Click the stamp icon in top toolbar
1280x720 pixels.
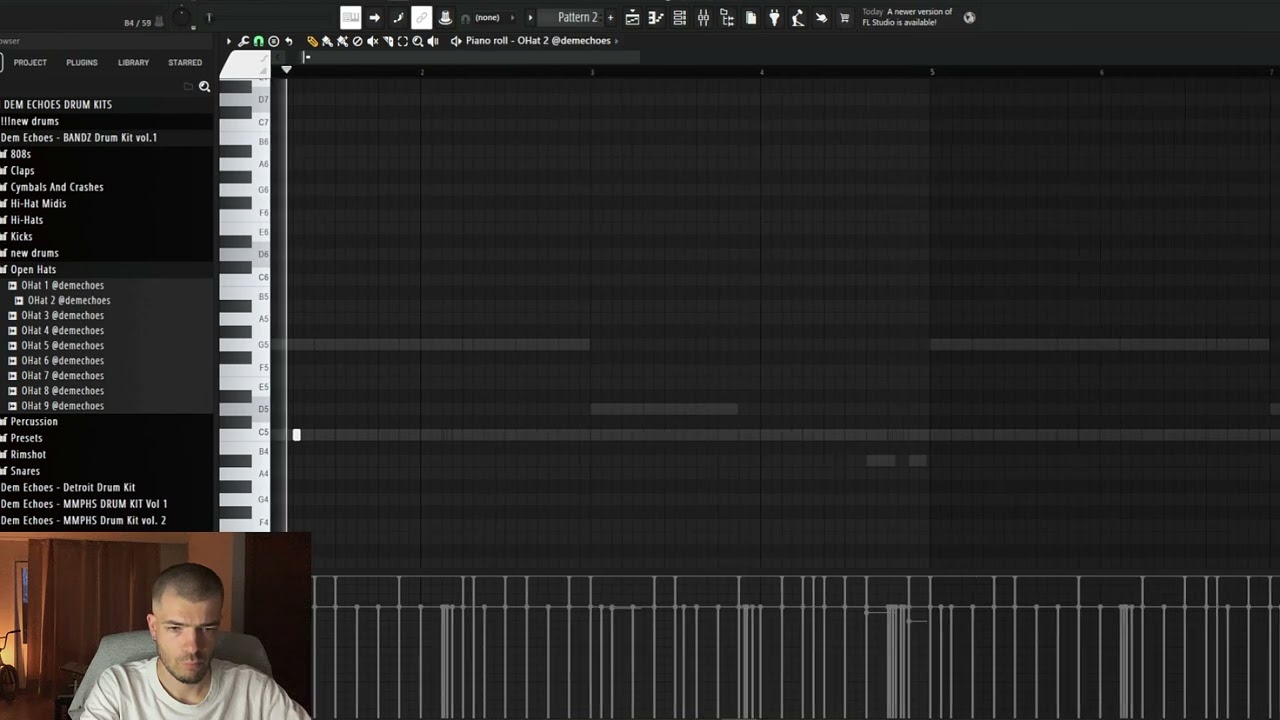tap(445, 17)
